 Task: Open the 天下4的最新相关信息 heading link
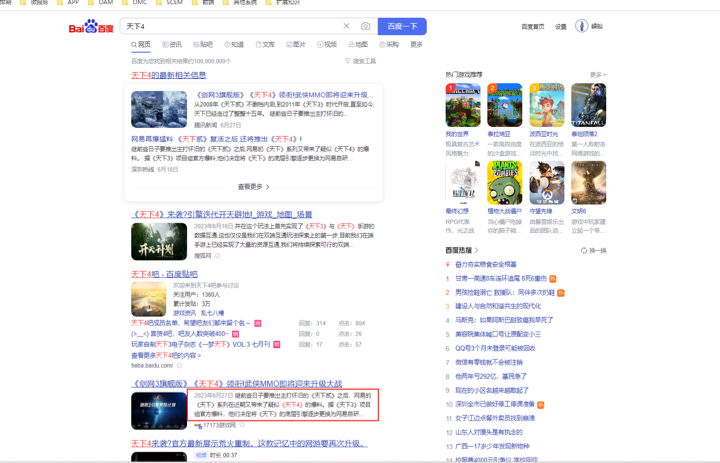pos(169,75)
